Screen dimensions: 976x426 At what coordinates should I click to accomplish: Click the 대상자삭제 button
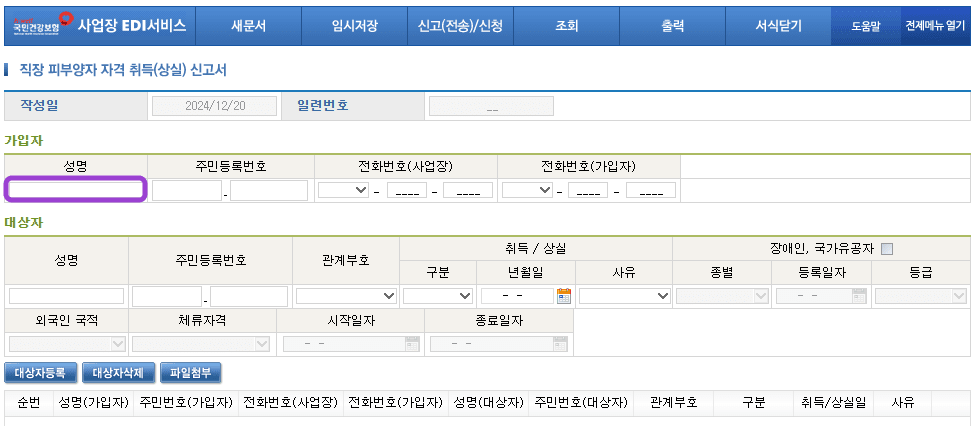point(118,373)
